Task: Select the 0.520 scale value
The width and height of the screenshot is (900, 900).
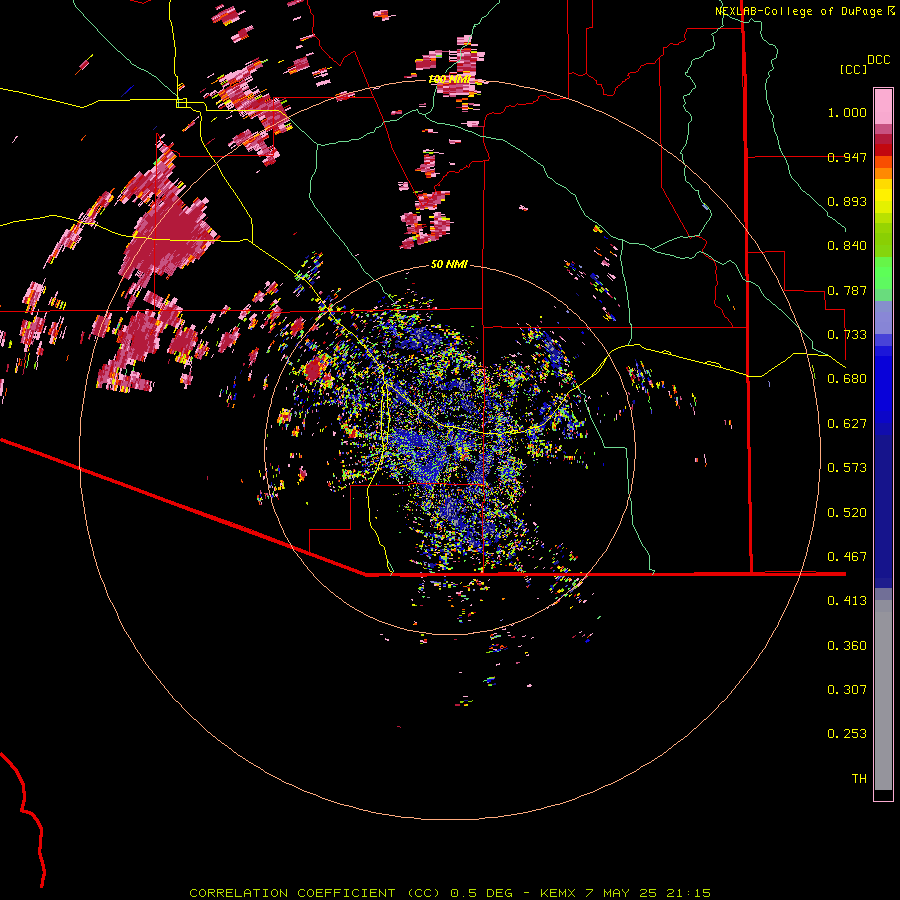Action: (847, 513)
